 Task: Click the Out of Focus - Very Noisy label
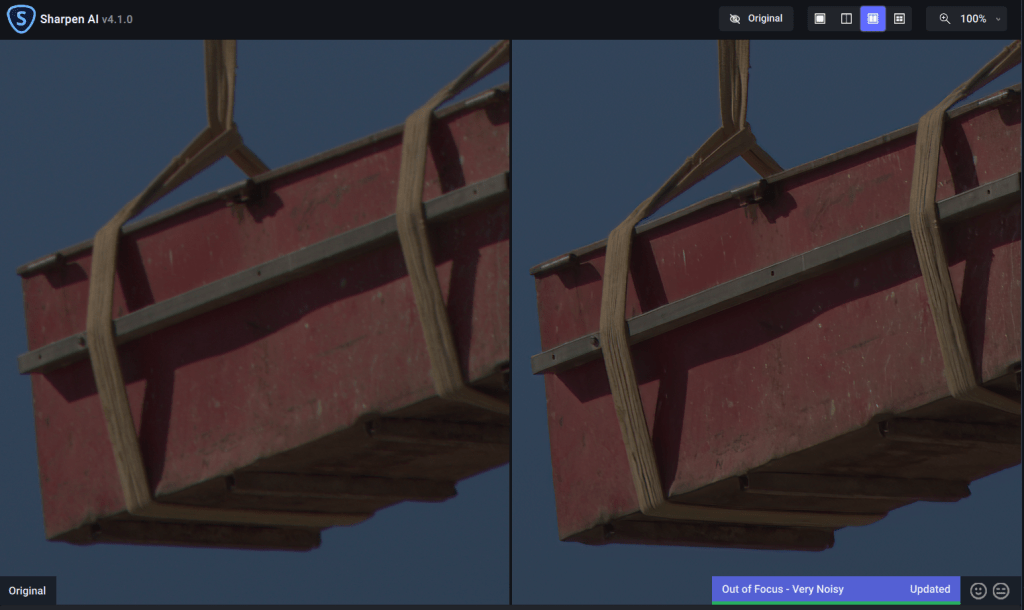(x=783, y=589)
